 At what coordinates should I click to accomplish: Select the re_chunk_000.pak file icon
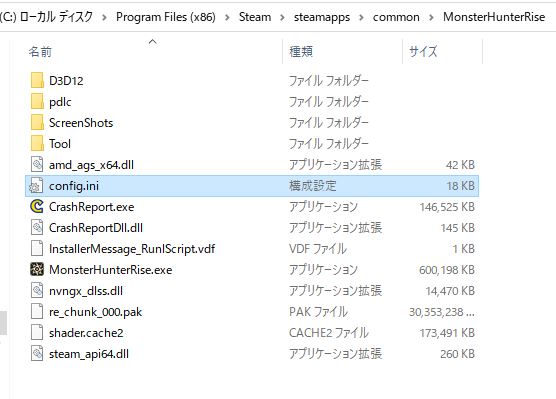(37, 311)
